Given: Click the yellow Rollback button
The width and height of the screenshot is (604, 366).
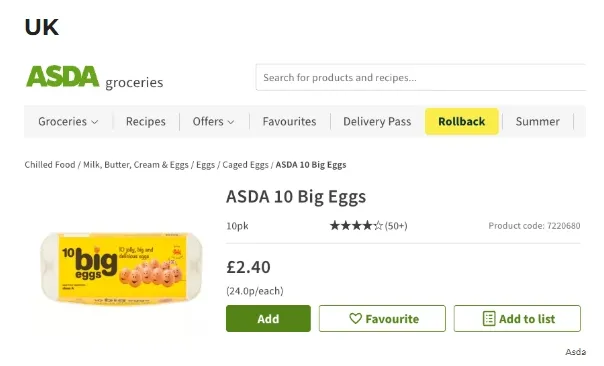Looking at the screenshot, I should [x=461, y=121].
